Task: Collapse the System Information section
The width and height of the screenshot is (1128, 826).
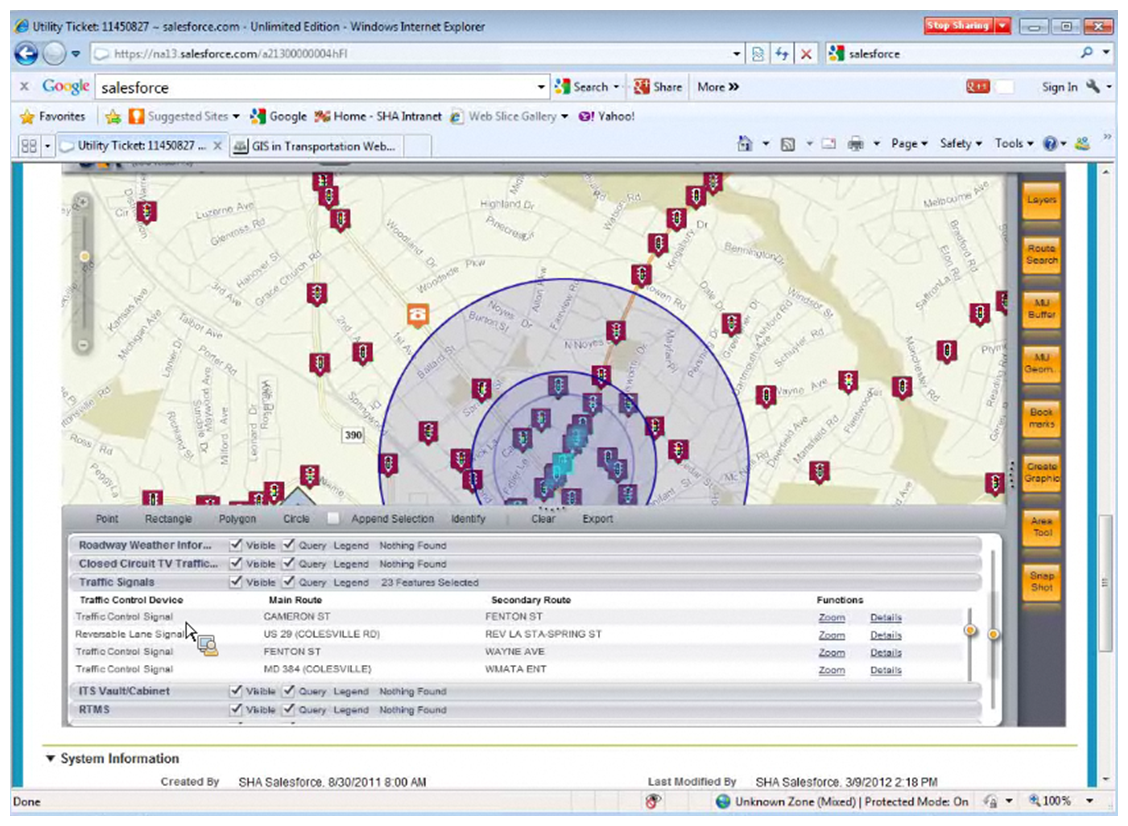Action: pyautogui.click(x=50, y=758)
